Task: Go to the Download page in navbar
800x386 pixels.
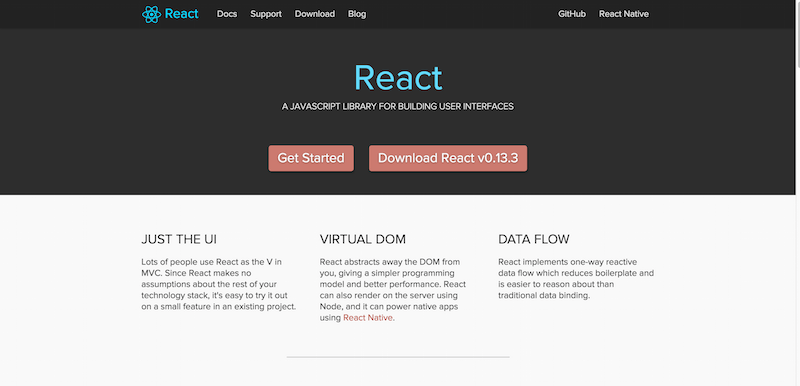Action: 315,14
